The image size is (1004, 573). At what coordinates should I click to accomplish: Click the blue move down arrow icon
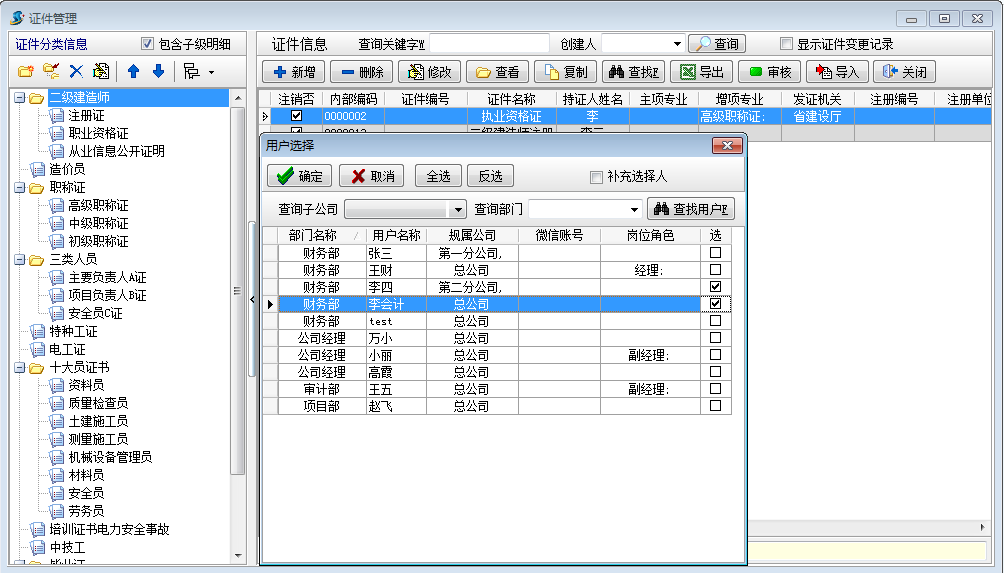(158, 72)
